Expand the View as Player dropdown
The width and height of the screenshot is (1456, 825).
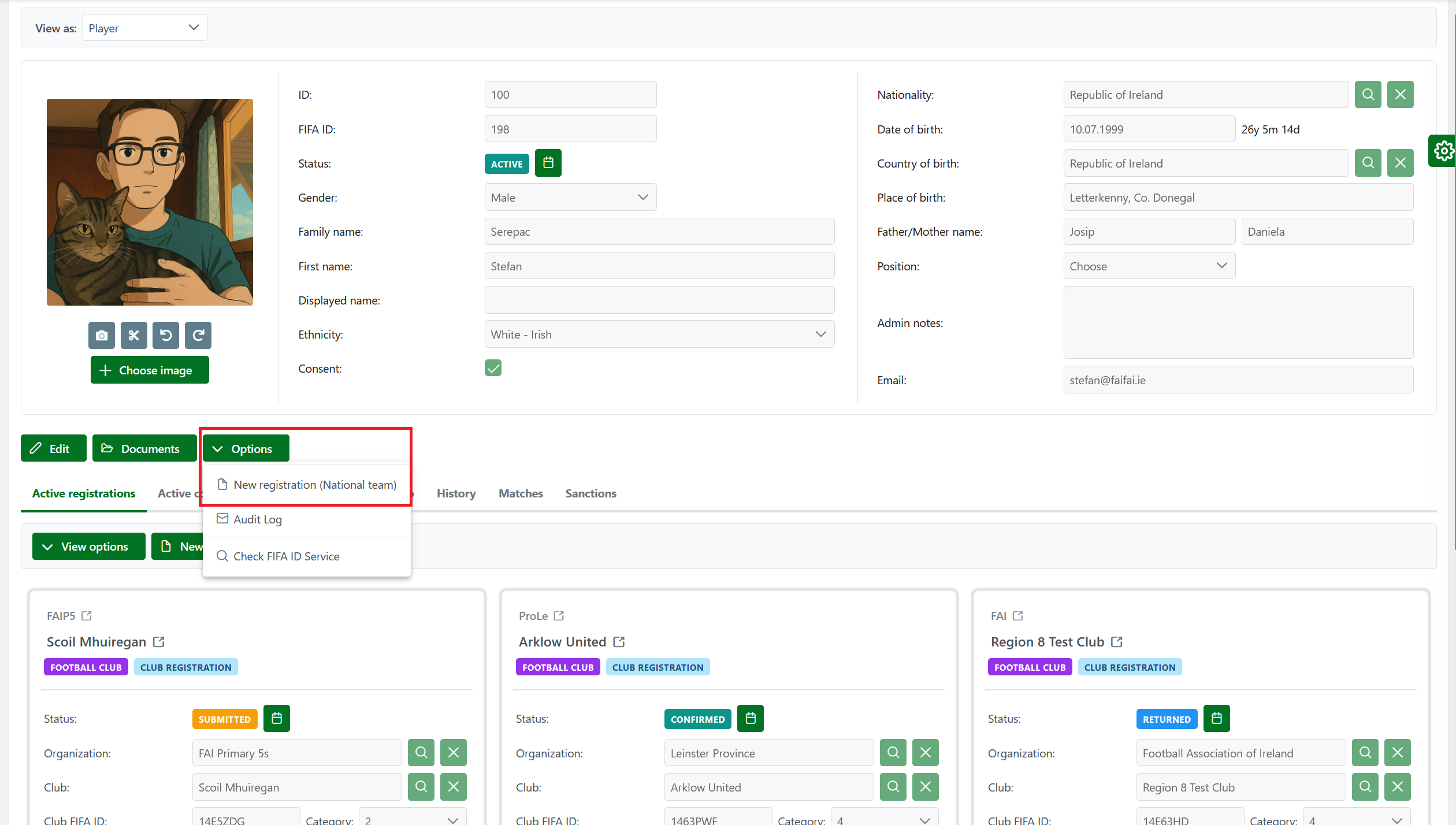144,28
